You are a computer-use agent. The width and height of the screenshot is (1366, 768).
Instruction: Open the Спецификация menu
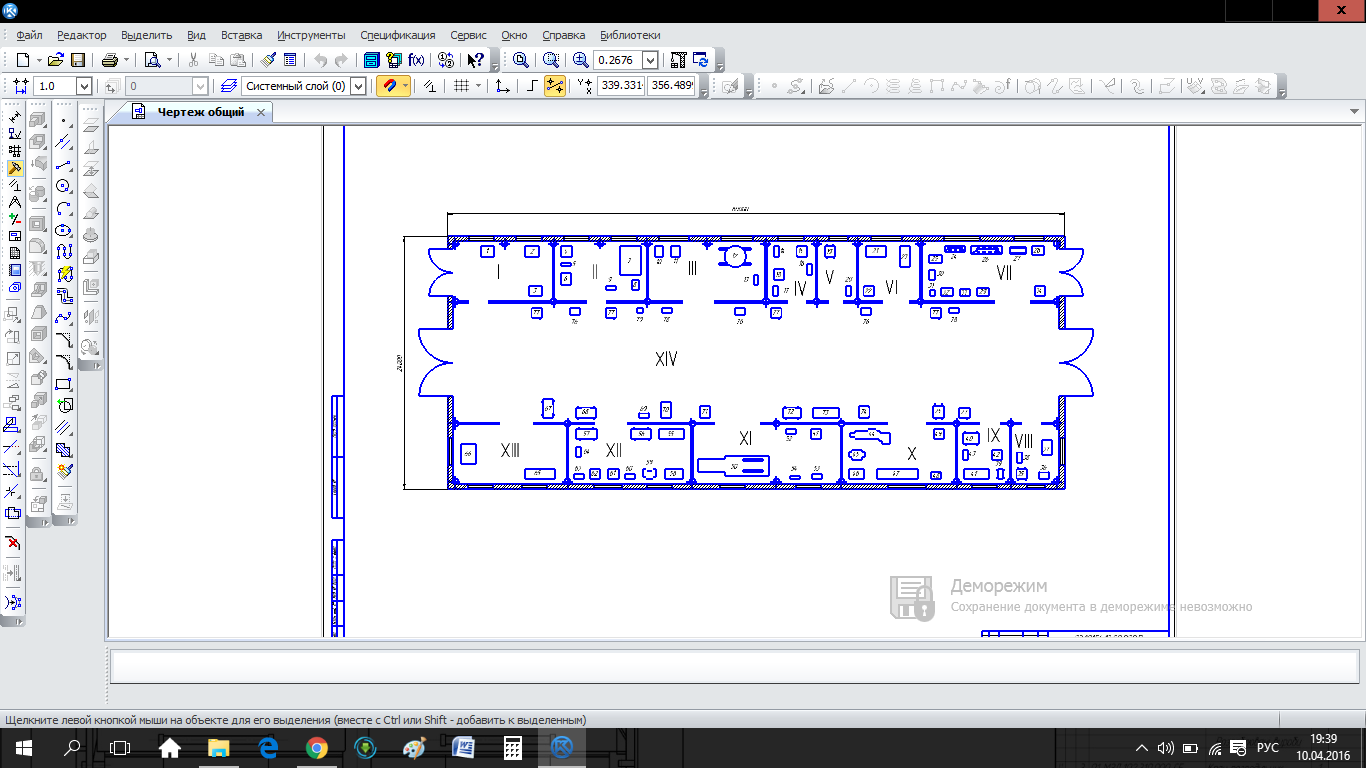pyautogui.click(x=398, y=35)
